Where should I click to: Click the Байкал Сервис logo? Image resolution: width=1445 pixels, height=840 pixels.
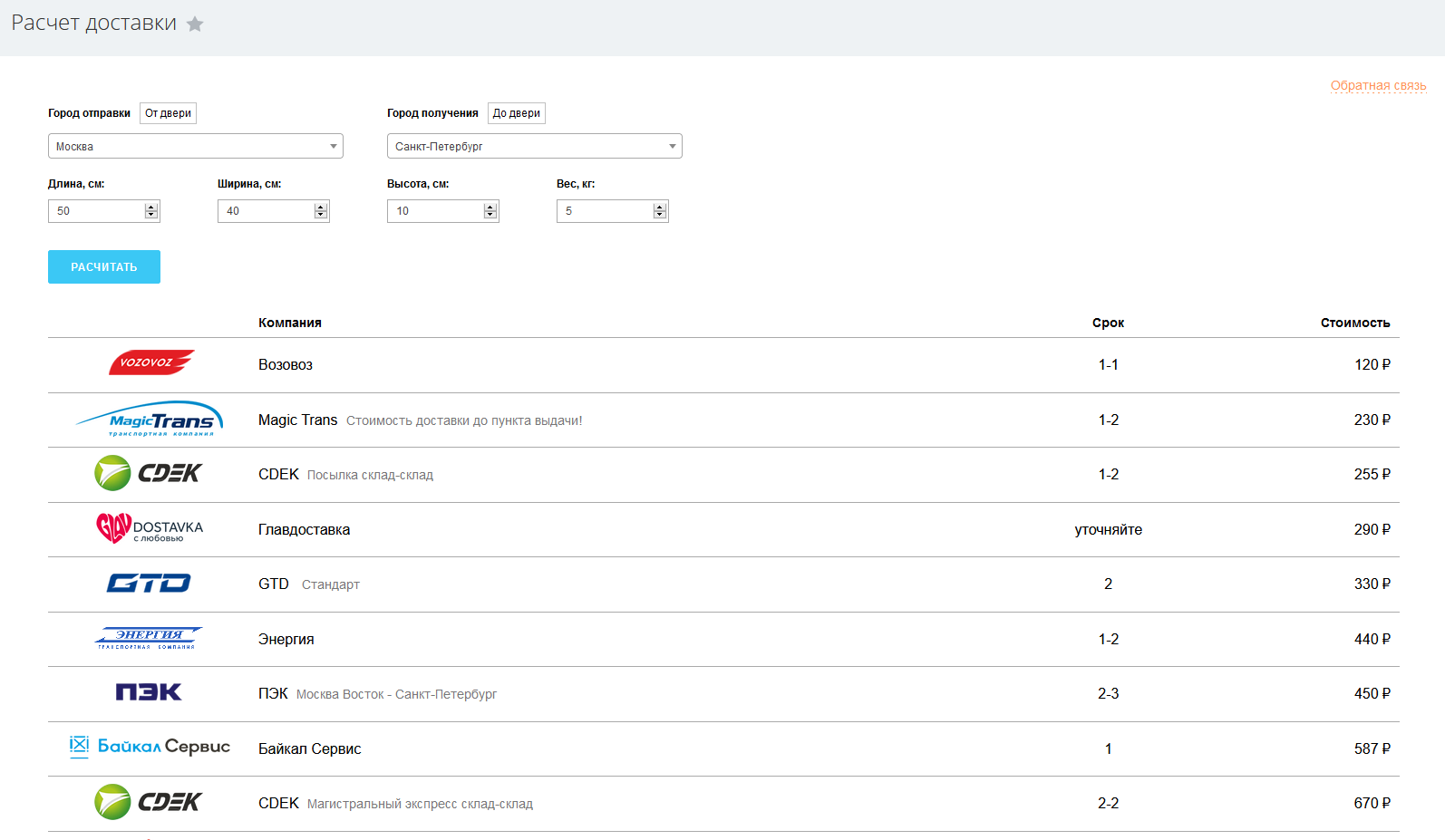150,747
